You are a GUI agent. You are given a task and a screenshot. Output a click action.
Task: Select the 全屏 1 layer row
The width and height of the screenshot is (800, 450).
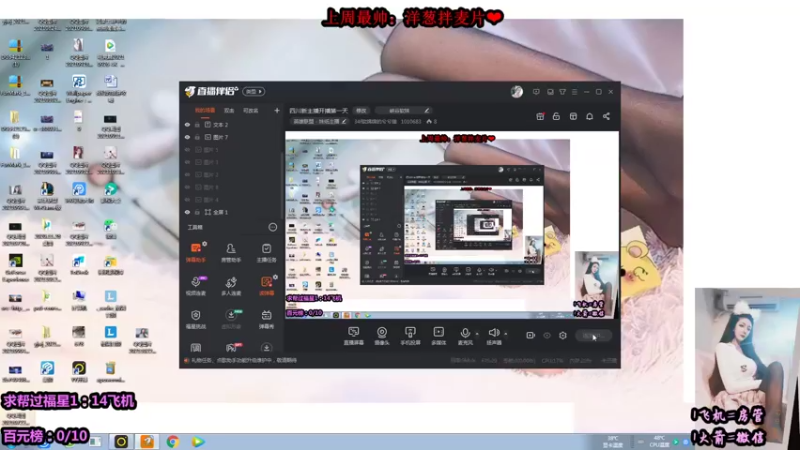[x=231, y=212]
